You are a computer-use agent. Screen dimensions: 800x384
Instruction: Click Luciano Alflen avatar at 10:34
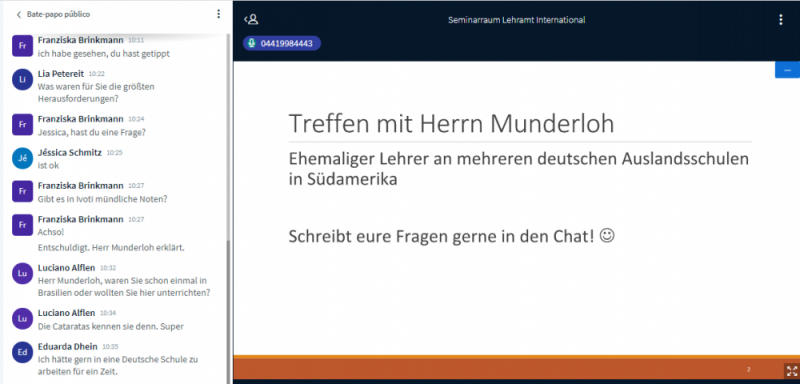pyautogui.click(x=22, y=319)
